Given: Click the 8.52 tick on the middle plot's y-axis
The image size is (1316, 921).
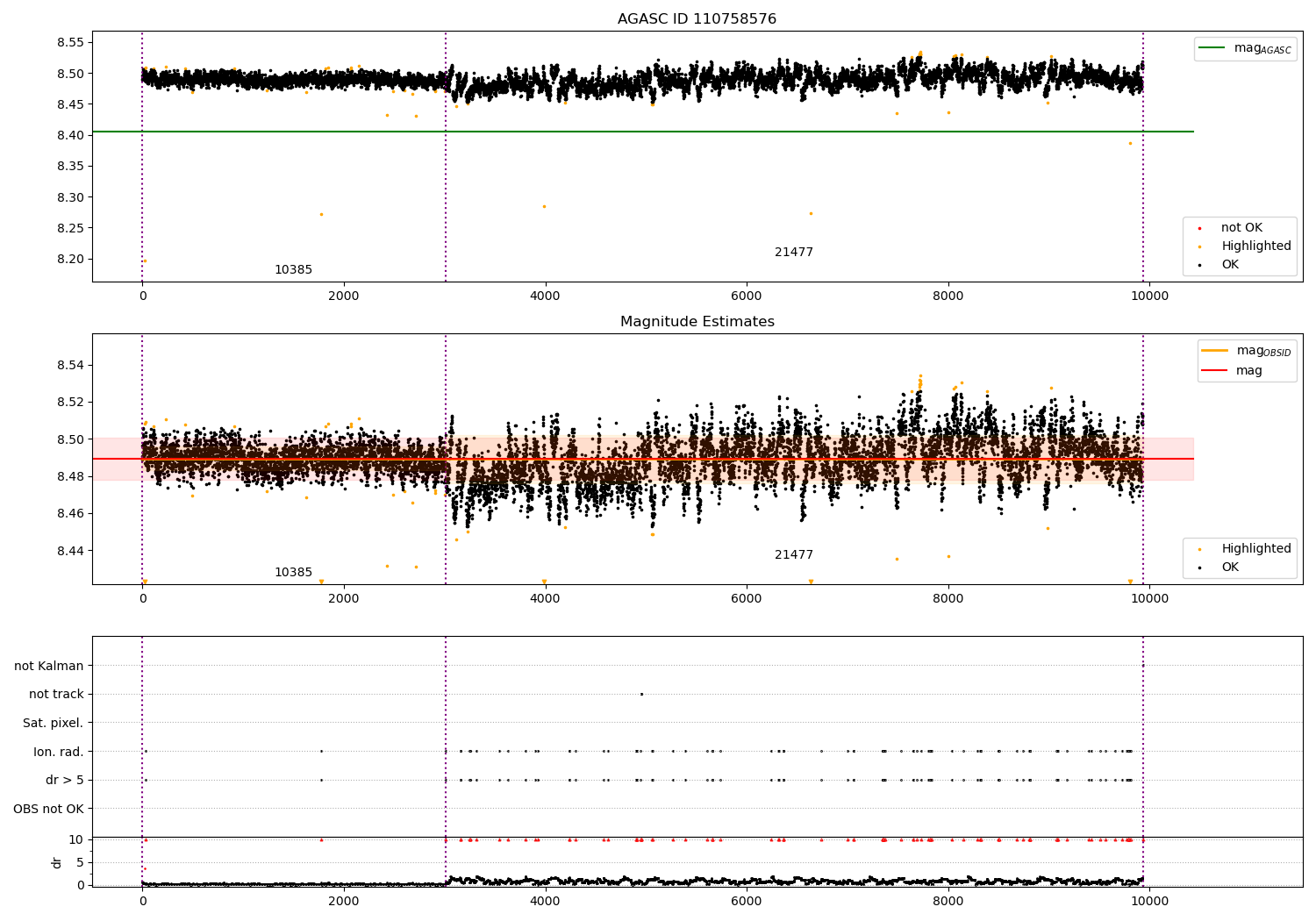Looking at the screenshot, I should point(68,403).
